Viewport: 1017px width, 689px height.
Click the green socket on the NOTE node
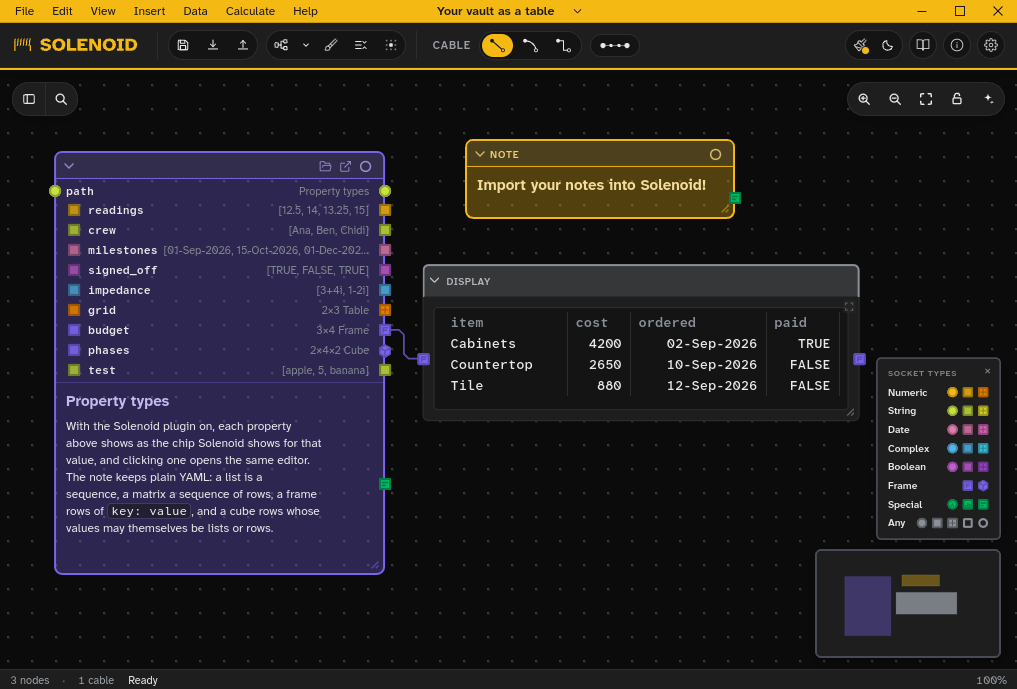click(735, 198)
